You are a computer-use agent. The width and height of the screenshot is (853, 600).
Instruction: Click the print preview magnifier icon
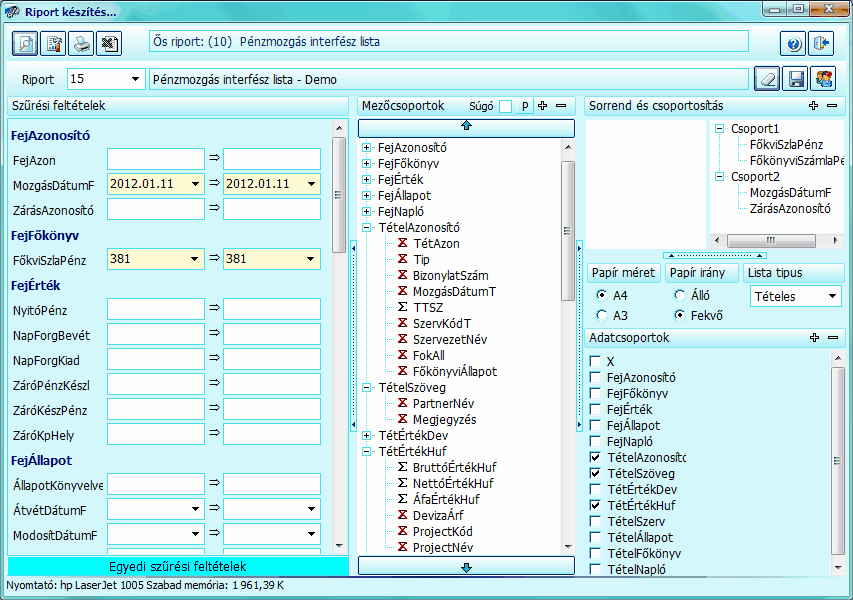pos(25,43)
